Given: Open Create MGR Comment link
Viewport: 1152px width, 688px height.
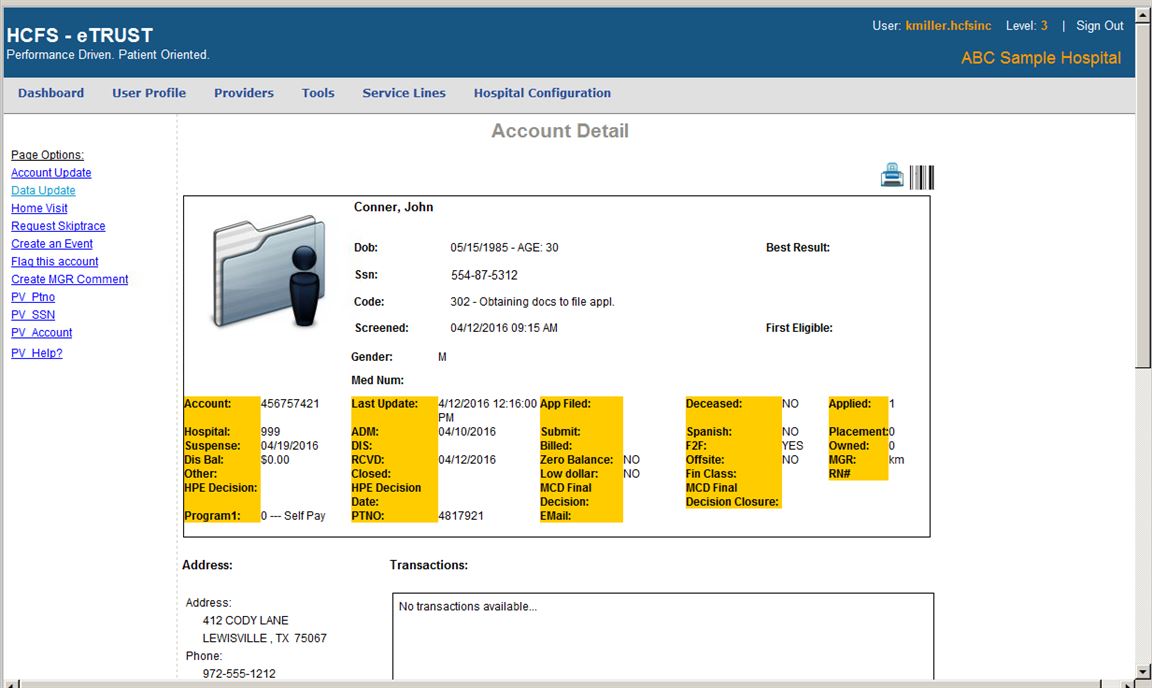Looking at the screenshot, I should point(70,280).
